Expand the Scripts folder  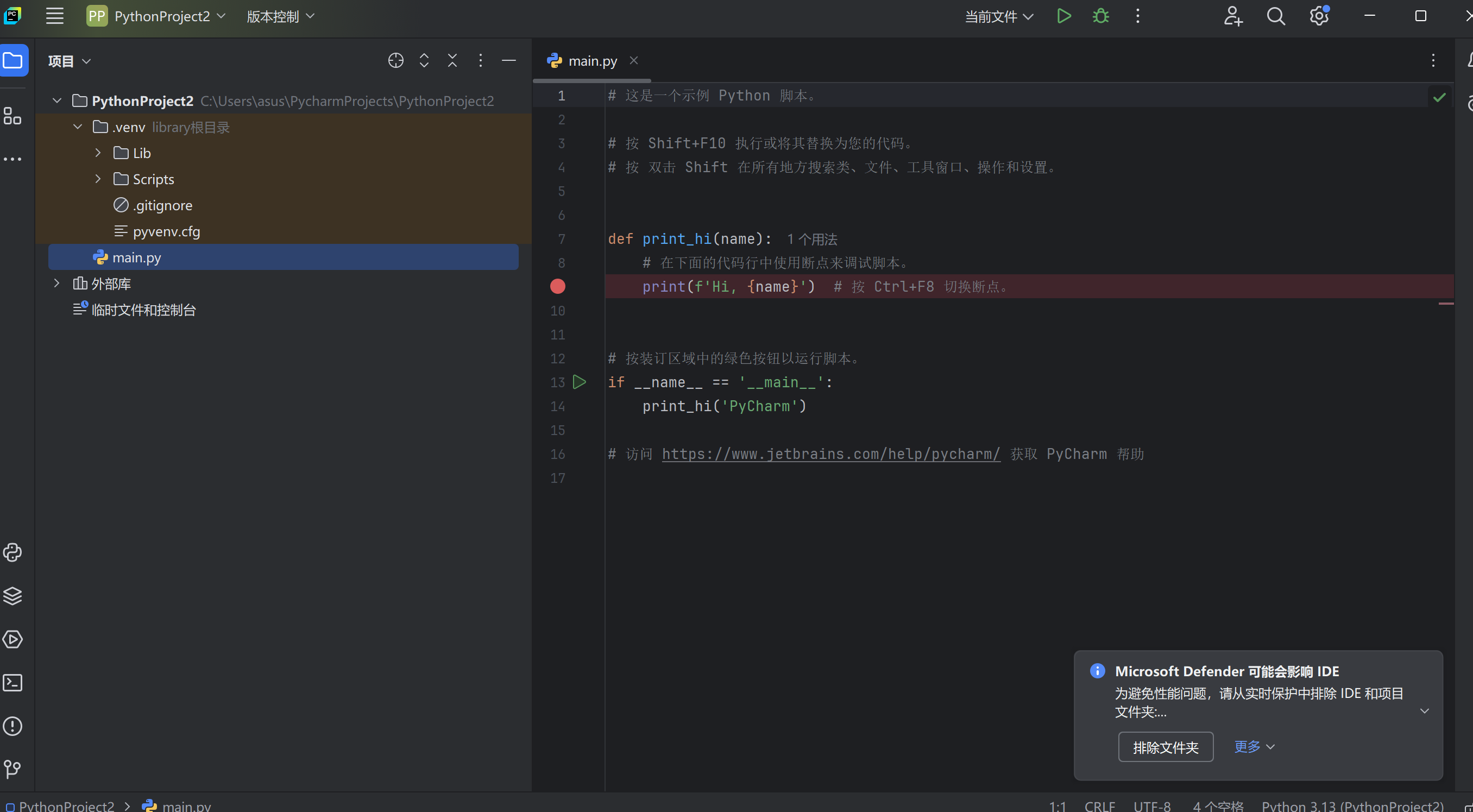click(98, 179)
